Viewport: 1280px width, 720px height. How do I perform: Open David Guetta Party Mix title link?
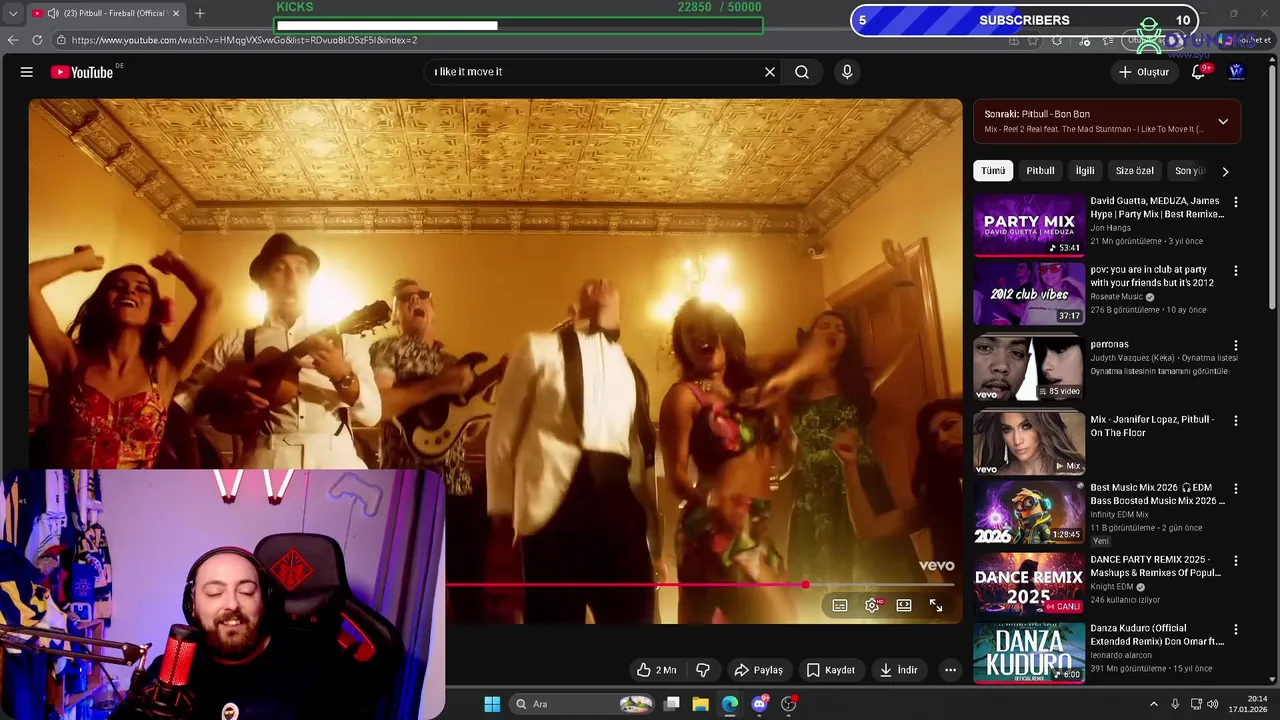pyautogui.click(x=1157, y=207)
